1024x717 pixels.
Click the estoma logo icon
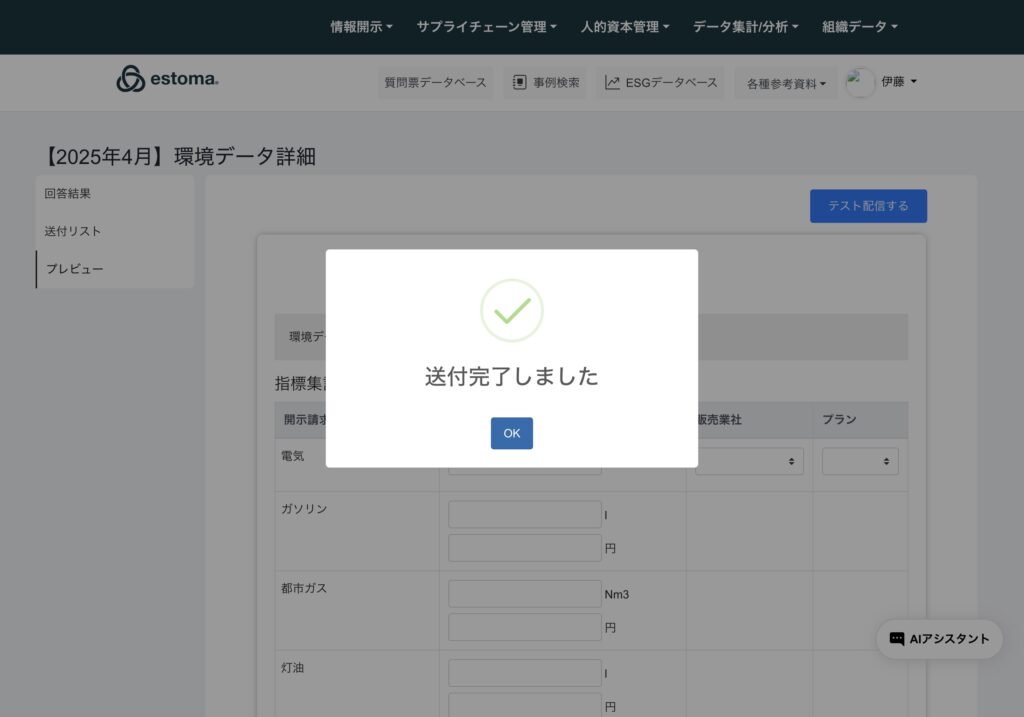(x=130, y=79)
